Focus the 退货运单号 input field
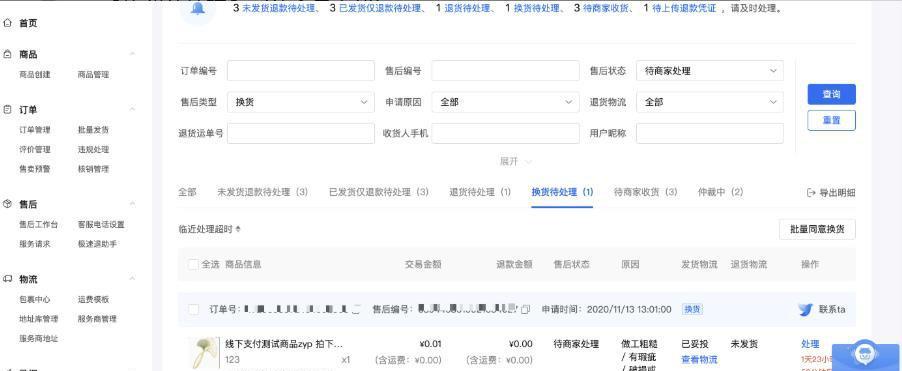This screenshot has height=371, width=902. [300, 133]
